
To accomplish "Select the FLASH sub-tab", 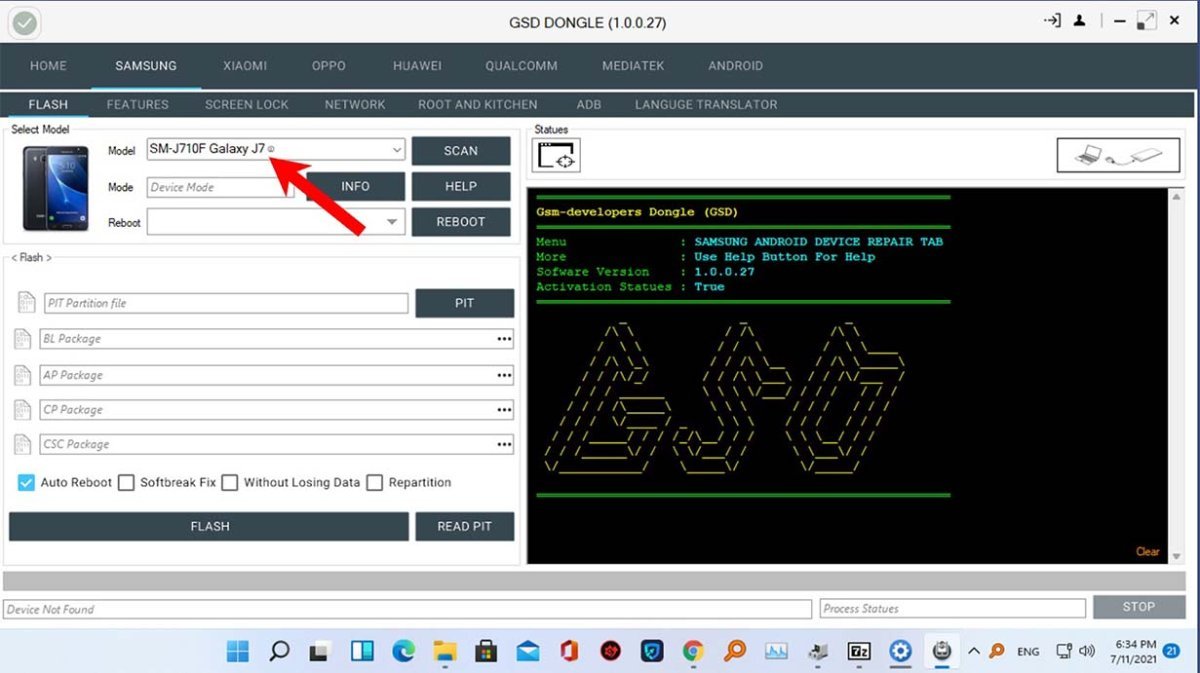I will tap(48, 104).
